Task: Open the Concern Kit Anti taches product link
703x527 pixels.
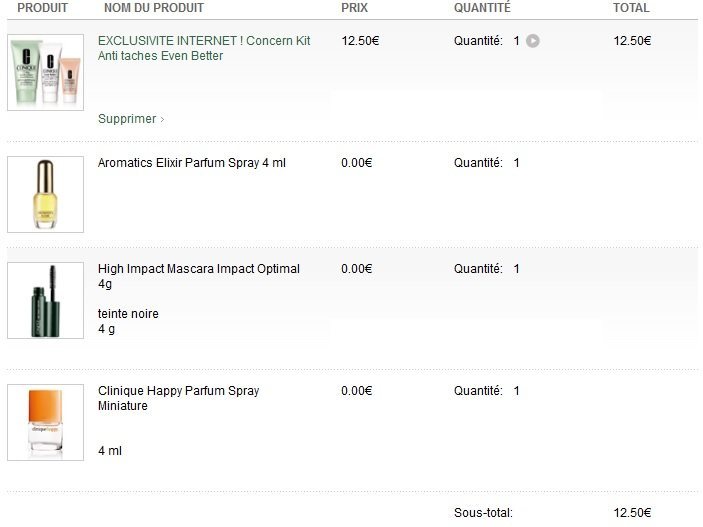Action: 204,48
